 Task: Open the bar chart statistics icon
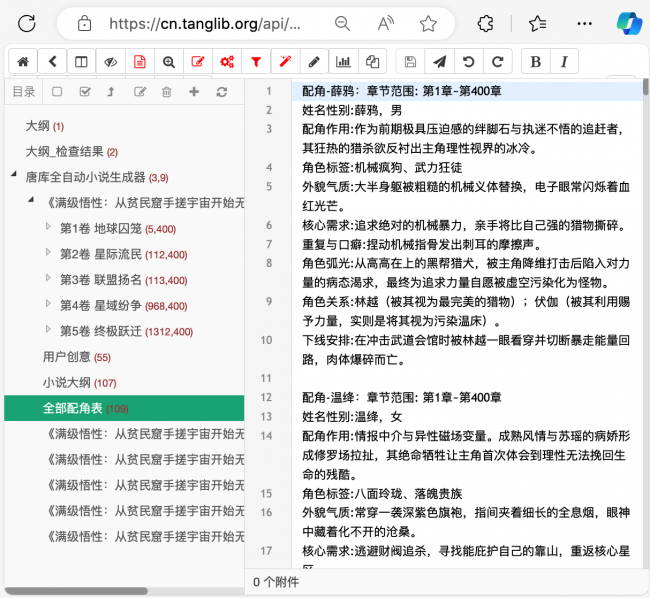pyautogui.click(x=343, y=61)
